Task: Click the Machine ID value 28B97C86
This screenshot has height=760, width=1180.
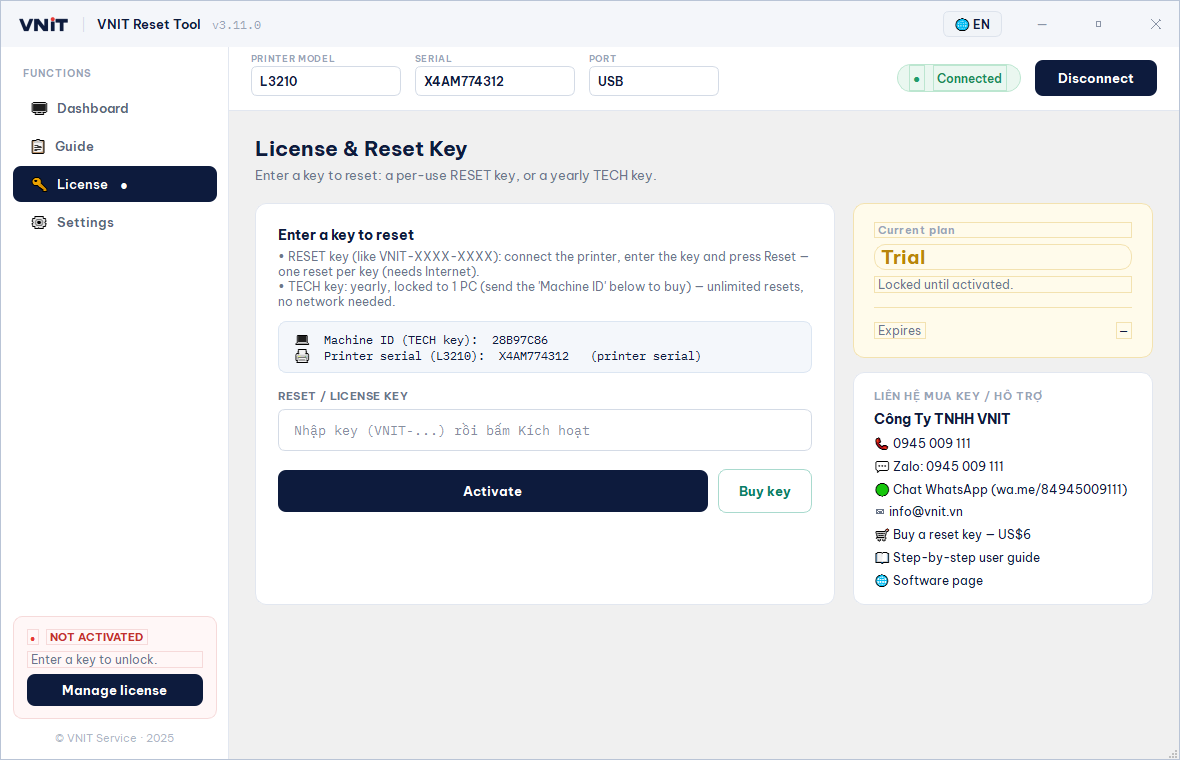Action: pos(520,340)
